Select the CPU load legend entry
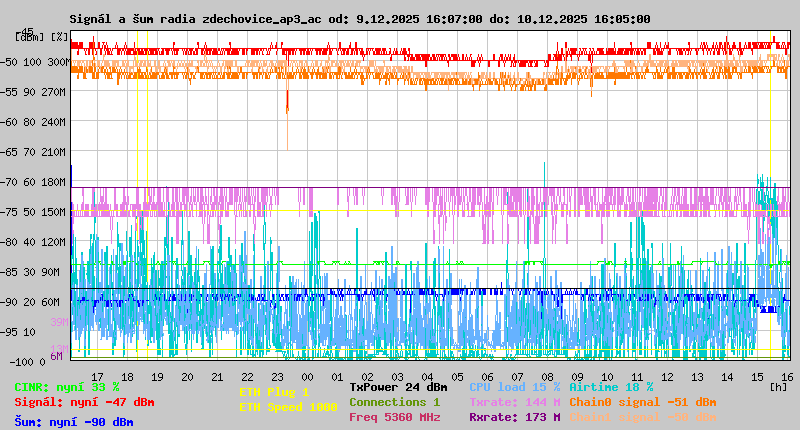The width and height of the screenshot is (800, 430). pyautogui.click(x=514, y=387)
